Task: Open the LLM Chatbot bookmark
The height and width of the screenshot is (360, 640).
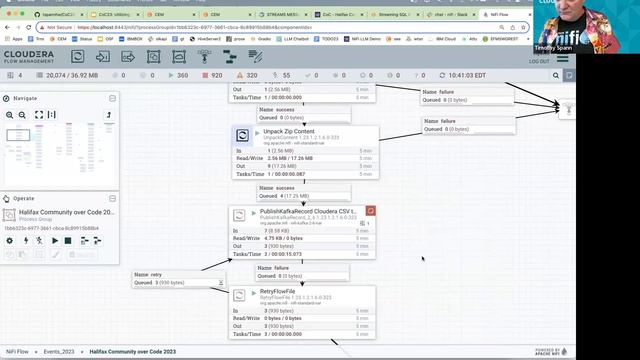Action: pos(292,39)
